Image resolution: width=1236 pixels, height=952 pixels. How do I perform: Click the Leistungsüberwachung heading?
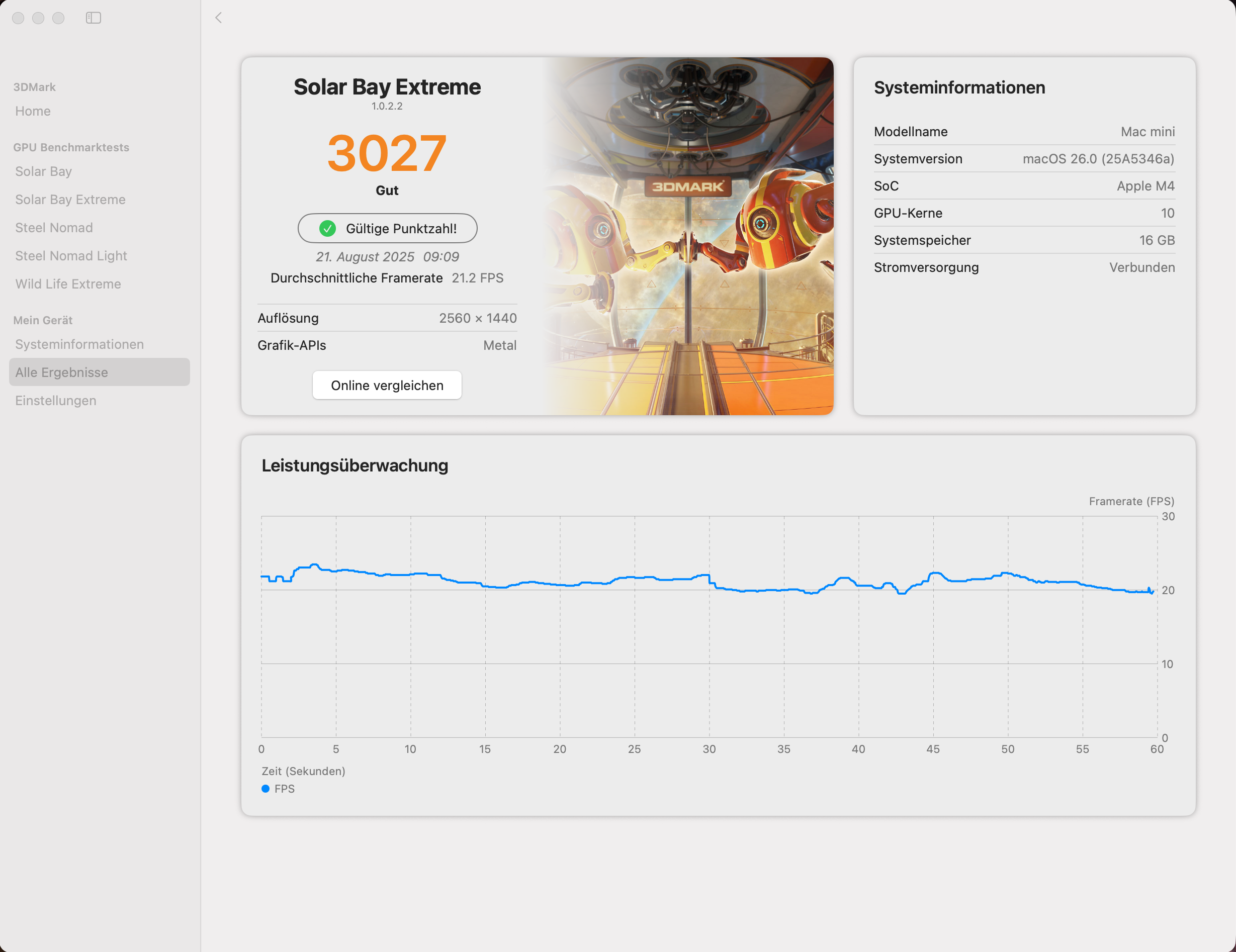(x=355, y=465)
